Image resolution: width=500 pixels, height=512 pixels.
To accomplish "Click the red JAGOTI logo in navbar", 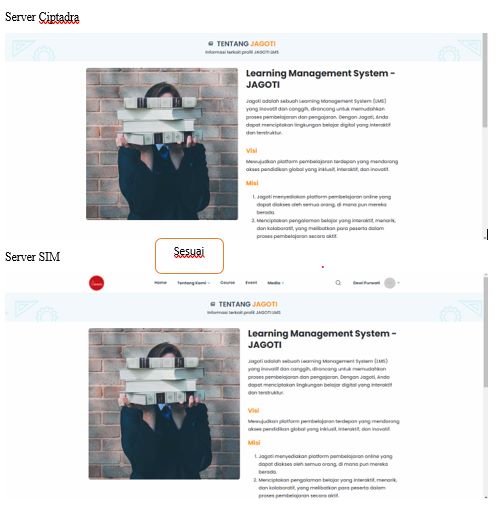I will (96, 283).
